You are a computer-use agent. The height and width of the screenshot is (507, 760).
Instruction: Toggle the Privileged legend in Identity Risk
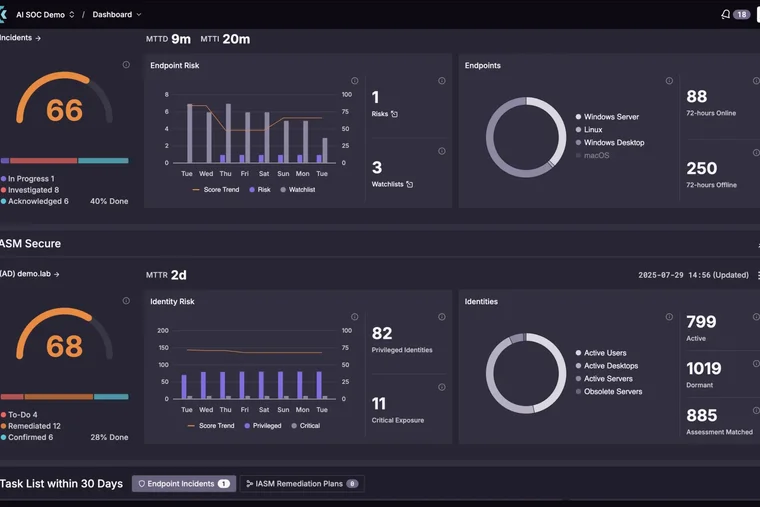pyautogui.click(x=263, y=426)
